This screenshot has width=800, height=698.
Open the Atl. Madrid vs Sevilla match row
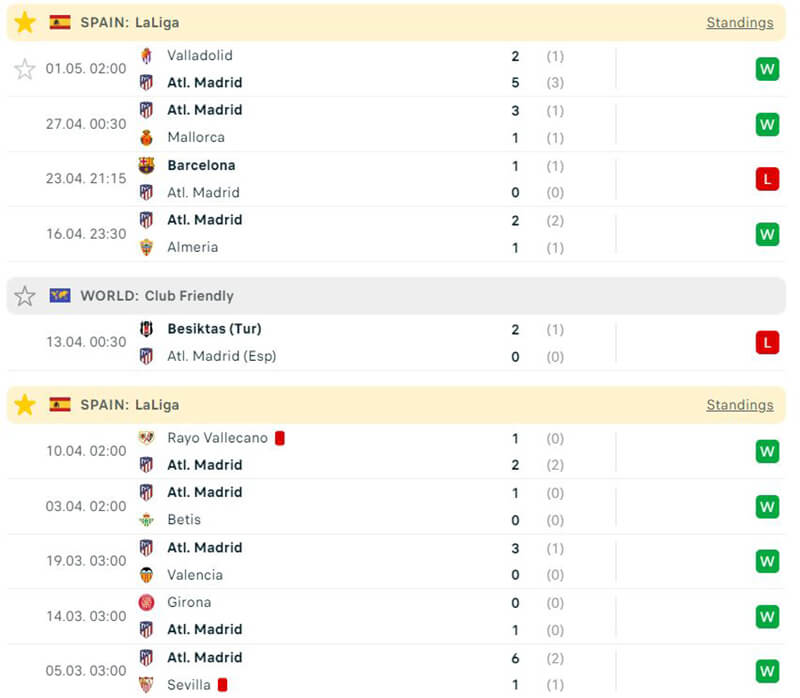click(x=400, y=671)
